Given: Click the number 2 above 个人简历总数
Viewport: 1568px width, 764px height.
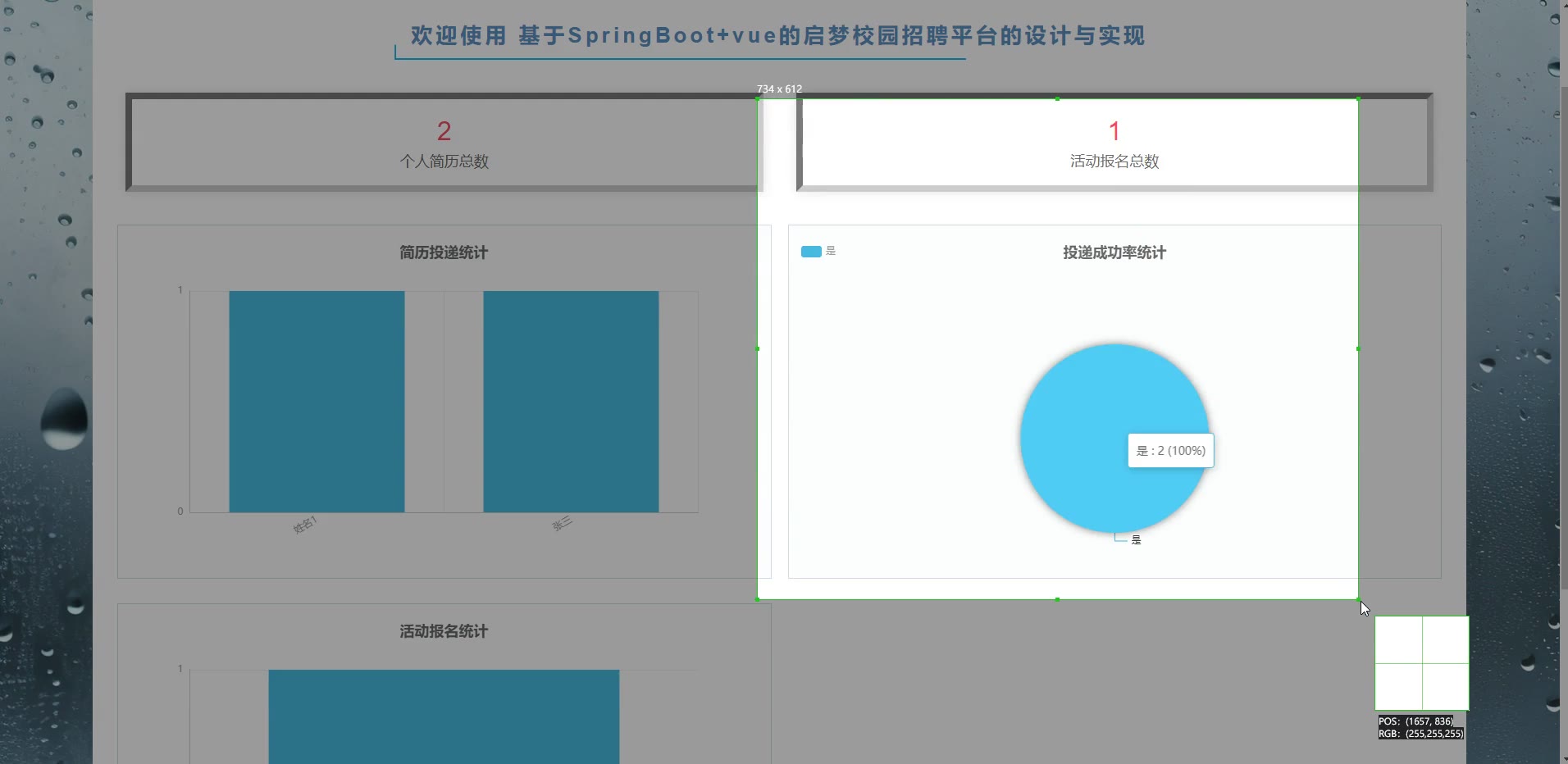Looking at the screenshot, I should pos(444,131).
